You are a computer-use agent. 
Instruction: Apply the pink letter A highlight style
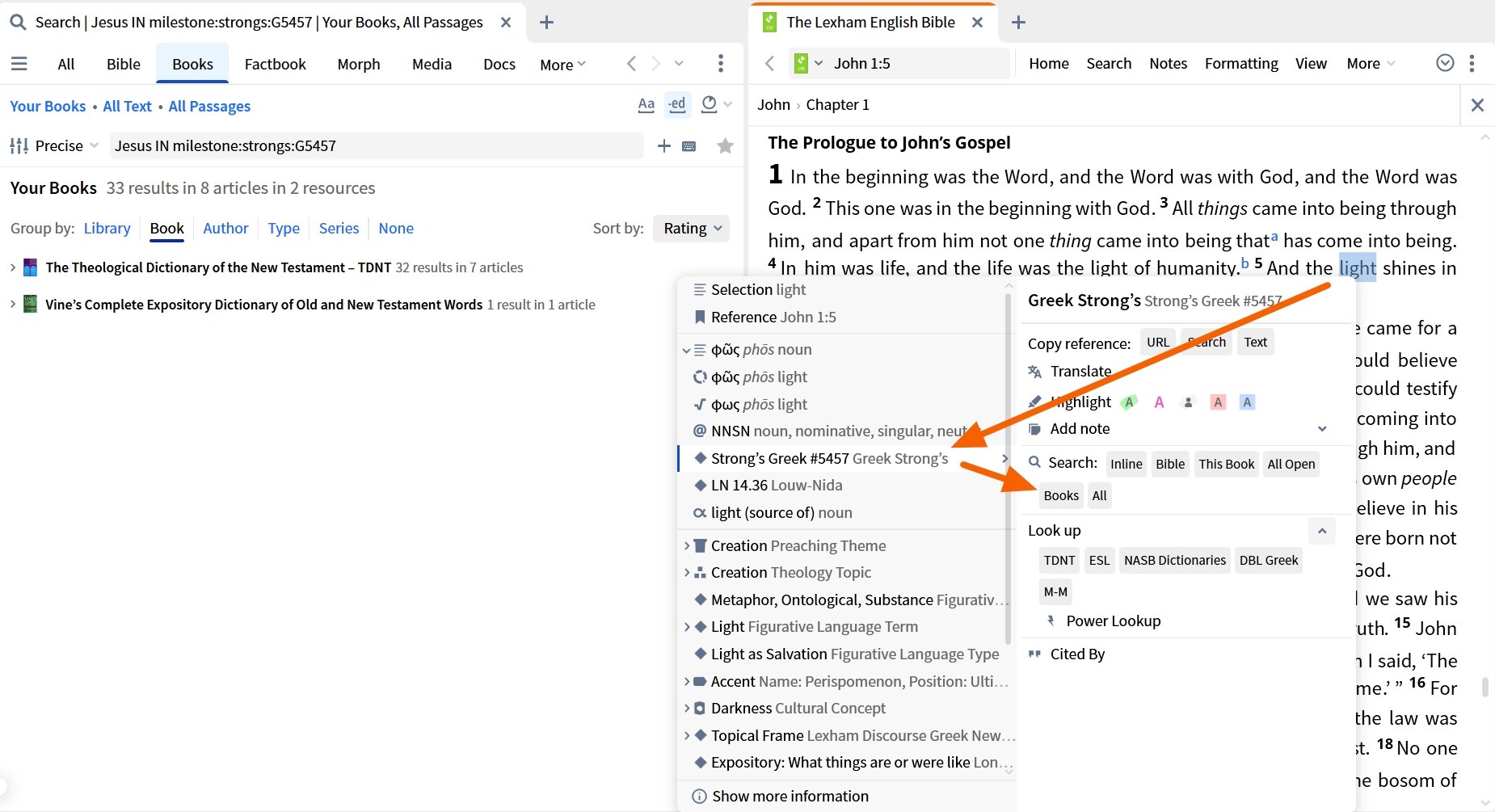coord(1159,402)
